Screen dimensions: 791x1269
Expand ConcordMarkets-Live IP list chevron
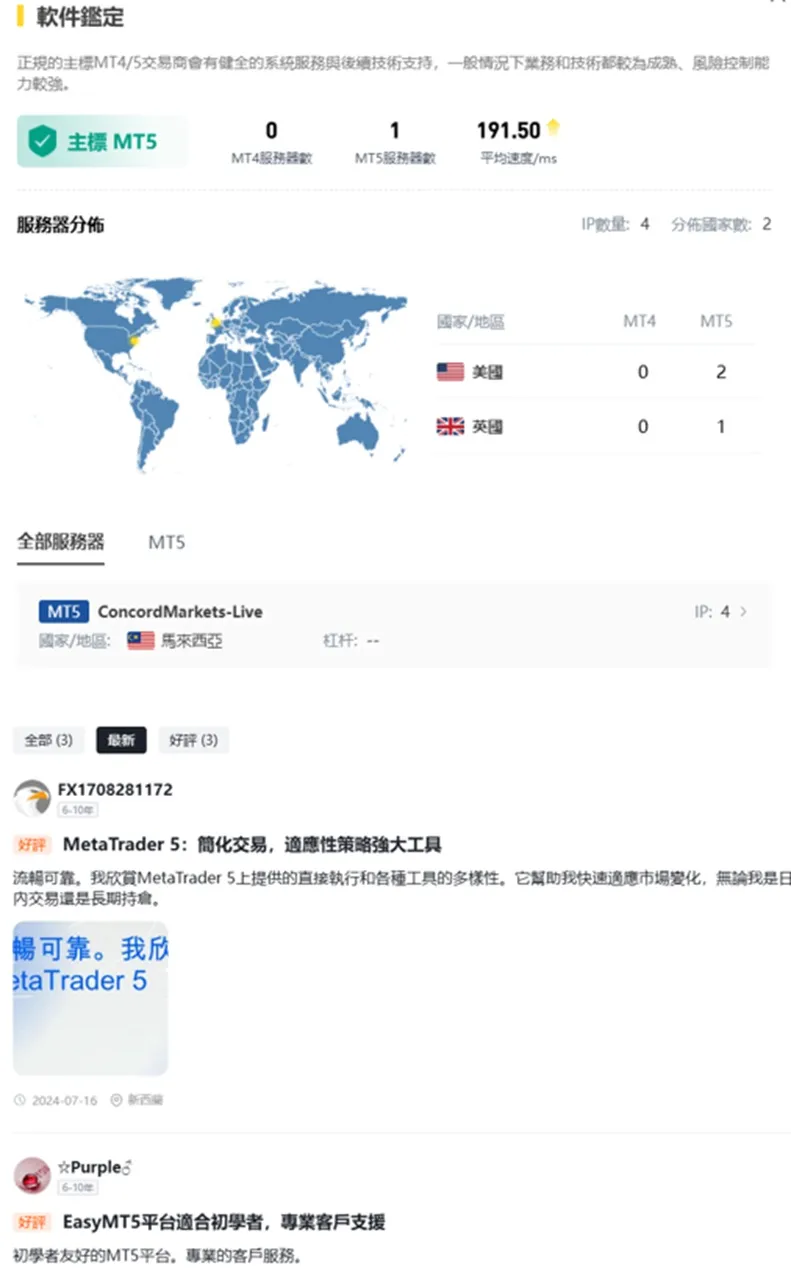(743, 611)
